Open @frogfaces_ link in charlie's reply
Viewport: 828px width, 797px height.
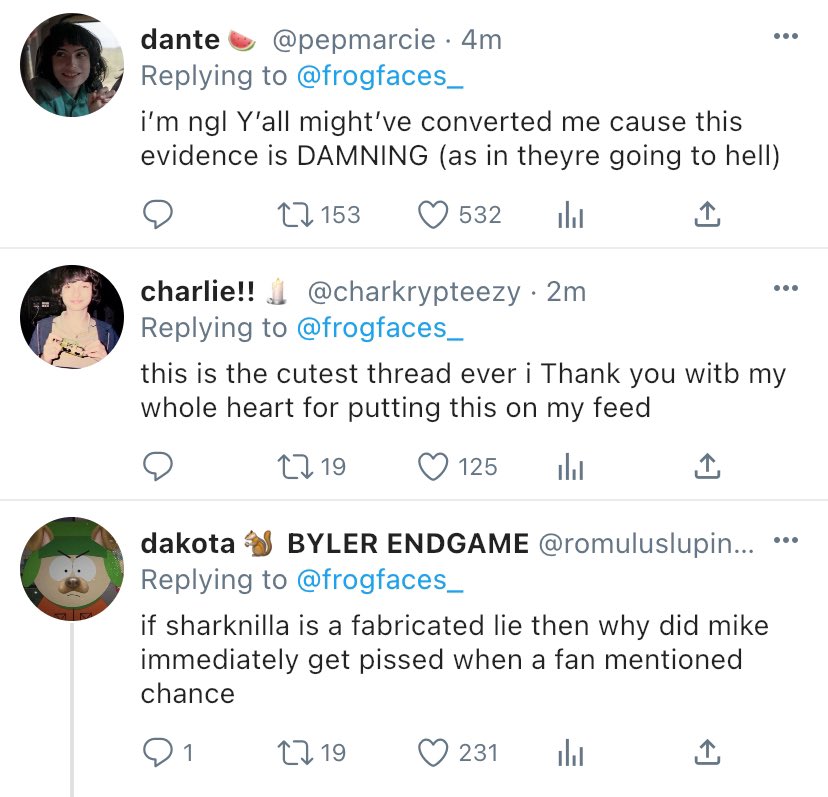pos(380,327)
